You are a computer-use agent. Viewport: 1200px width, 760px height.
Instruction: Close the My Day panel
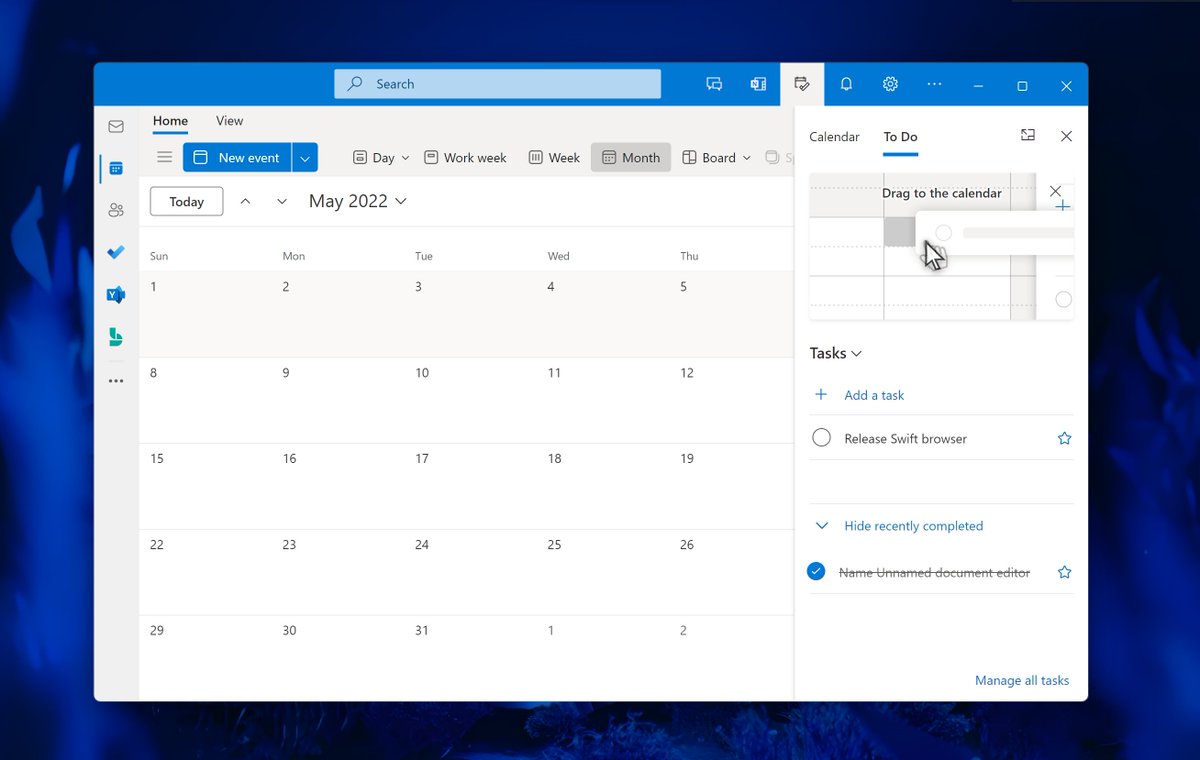click(1066, 136)
